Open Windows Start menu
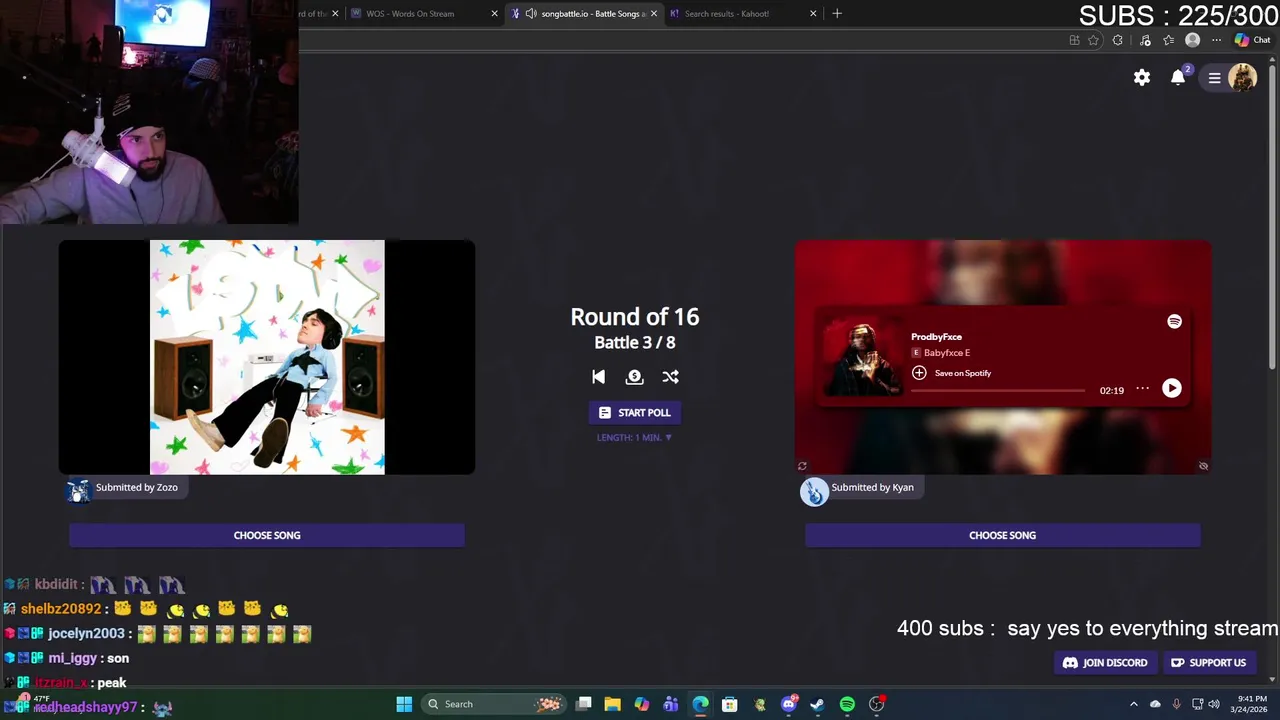This screenshot has height=720, width=1280. tap(404, 704)
